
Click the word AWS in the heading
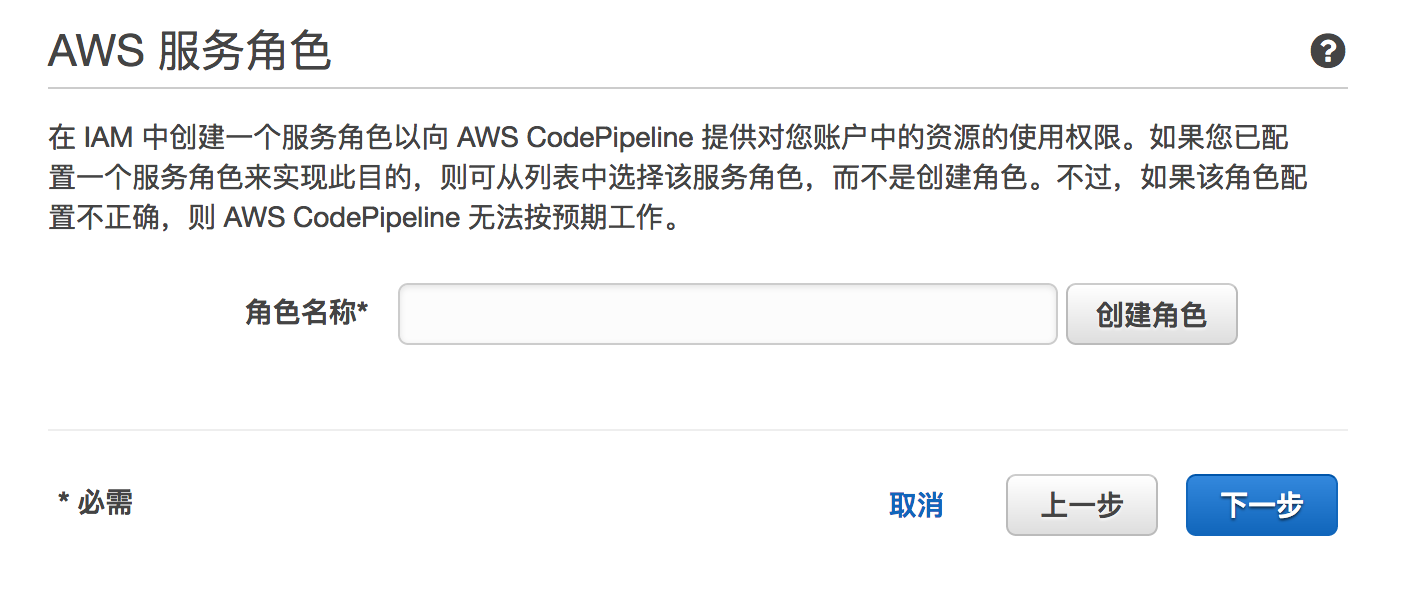(95, 51)
